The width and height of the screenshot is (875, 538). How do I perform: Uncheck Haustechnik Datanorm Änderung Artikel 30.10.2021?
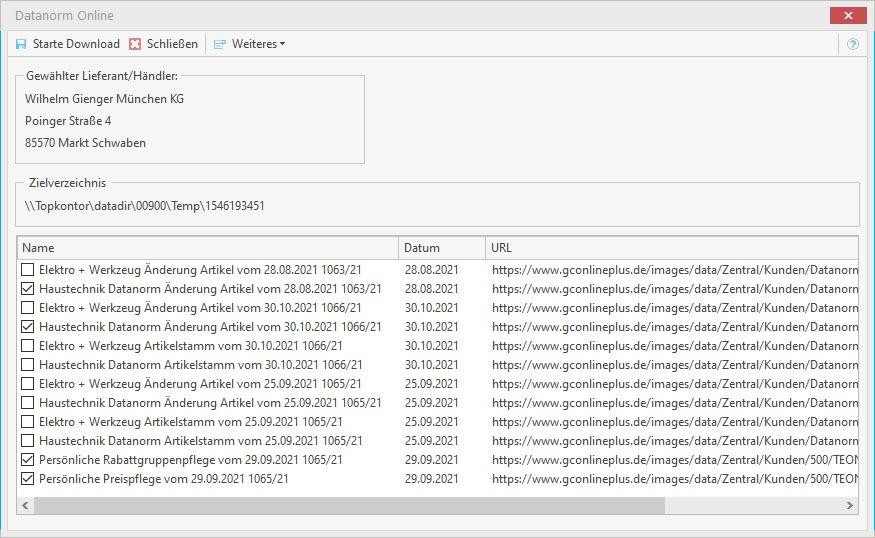point(27,326)
